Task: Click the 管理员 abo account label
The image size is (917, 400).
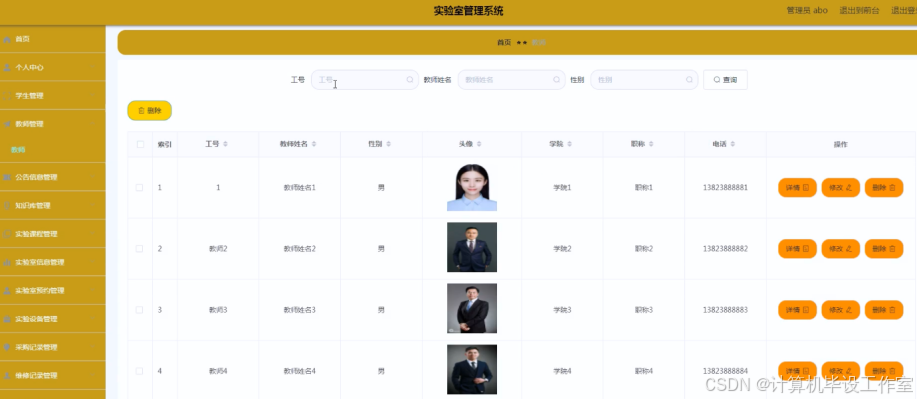Action: 807,11
